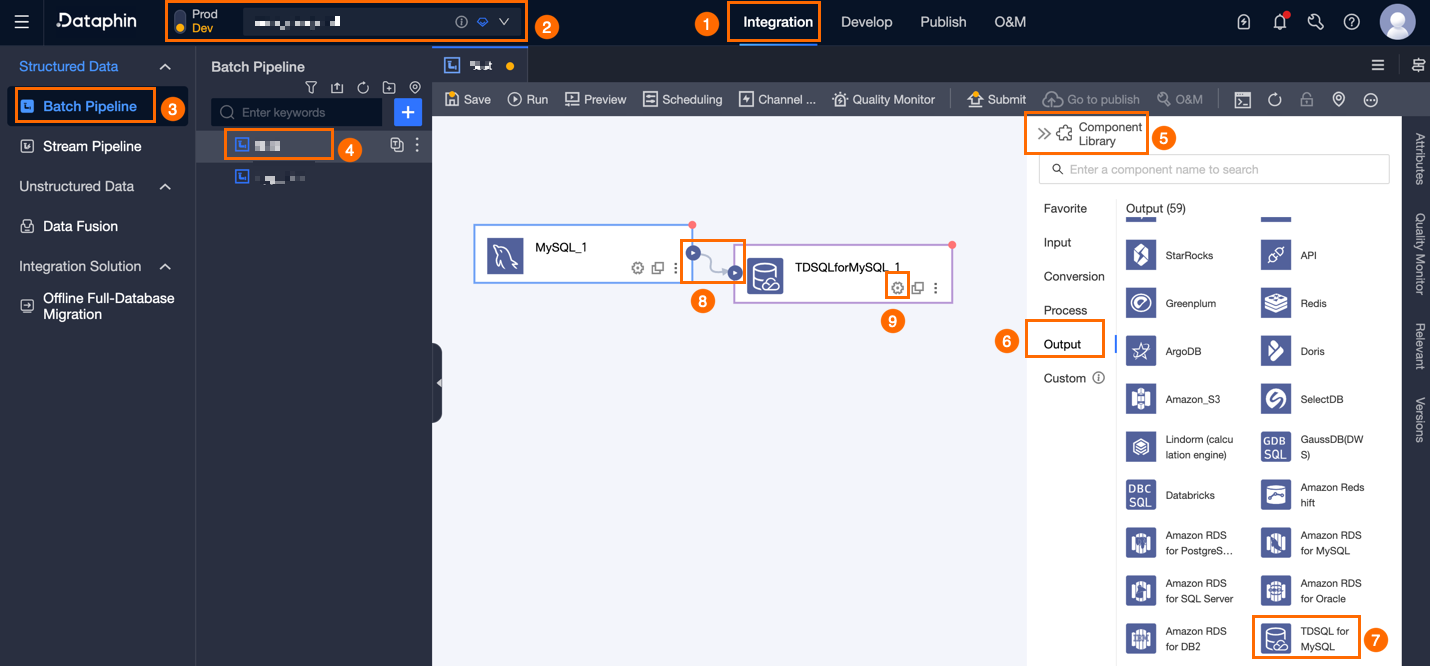Select Batch Pipeline in sidebar

tap(90, 106)
